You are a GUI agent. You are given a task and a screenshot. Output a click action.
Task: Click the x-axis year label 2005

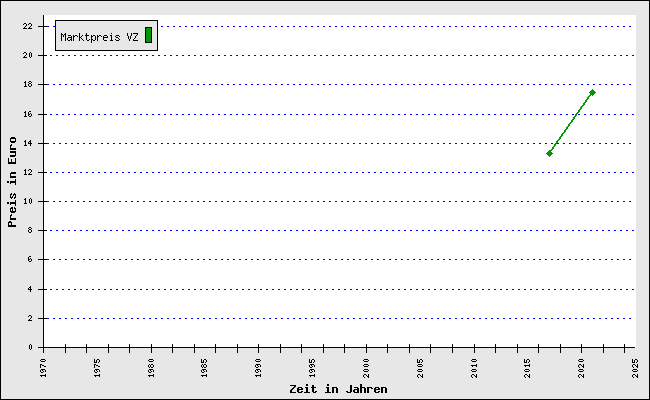[x=420, y=368]
